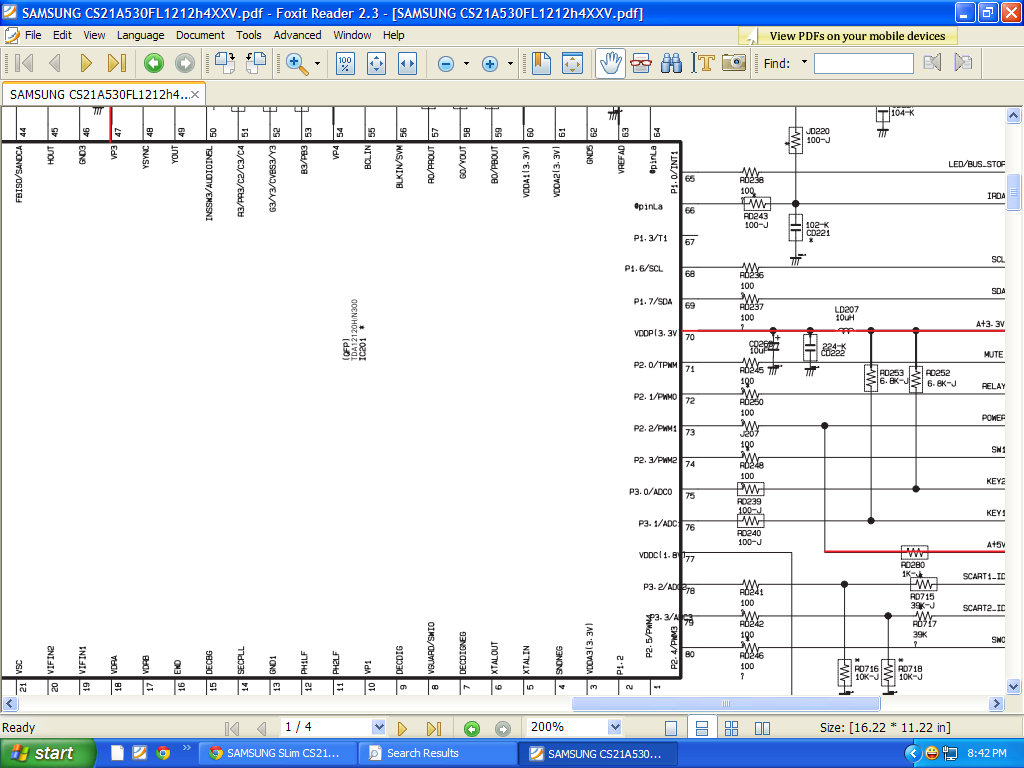1024x768 pixels.
Task: Select continuous page layout icon
Action: point(702,728)
